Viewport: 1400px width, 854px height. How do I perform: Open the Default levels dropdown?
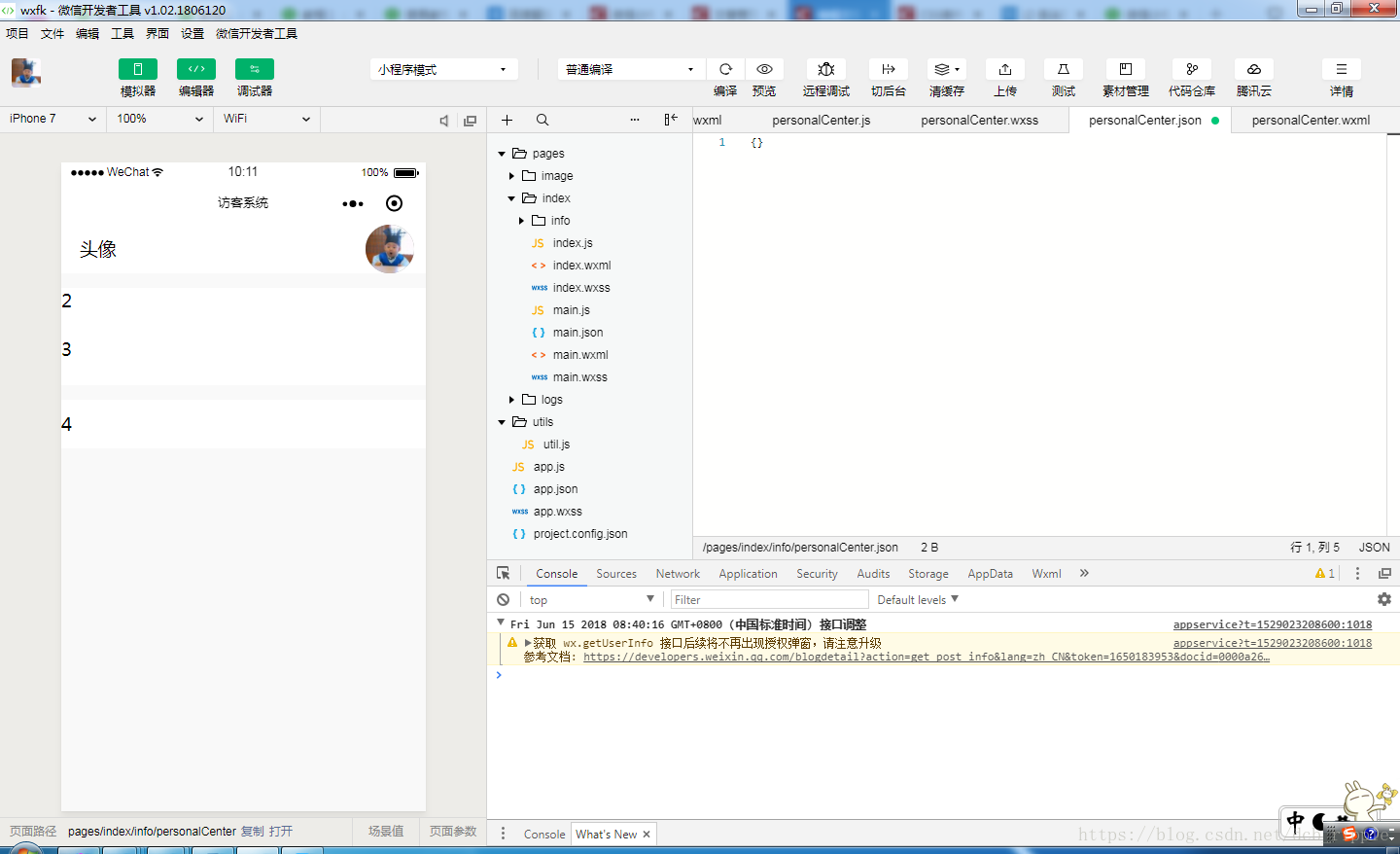[918, 600]
